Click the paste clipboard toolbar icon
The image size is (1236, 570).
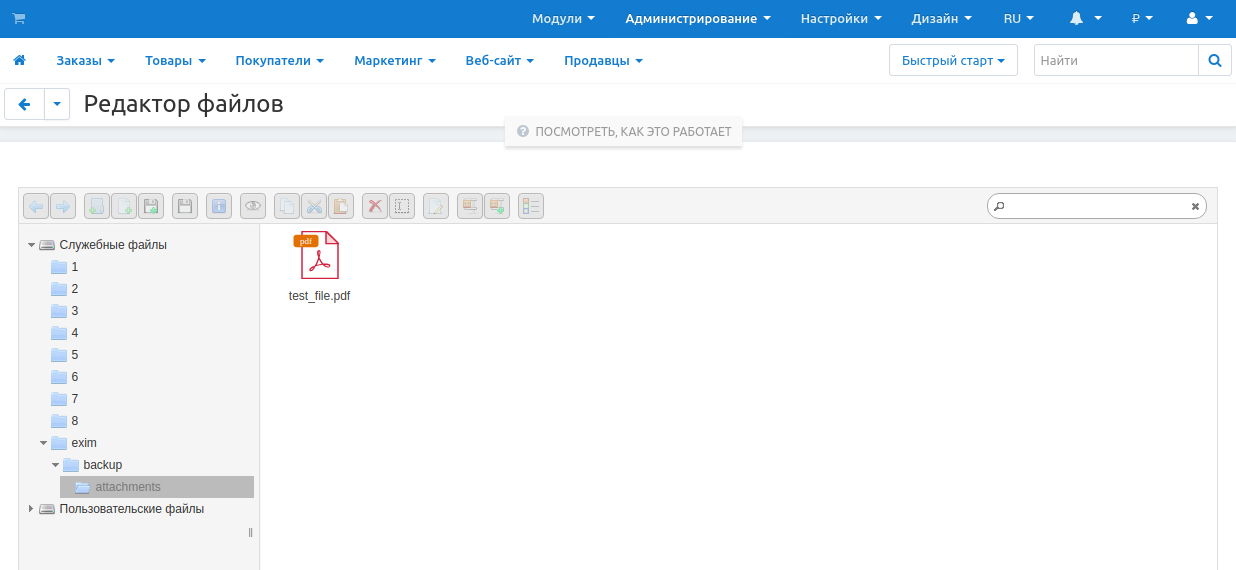coord(341,206)
